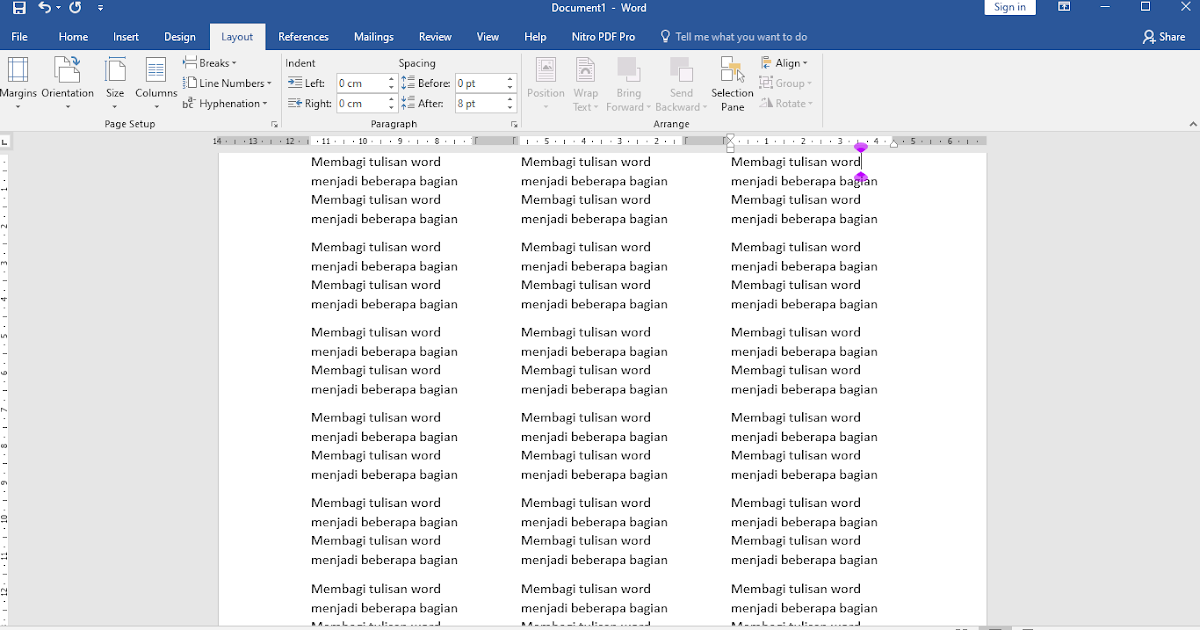Click the Indent Left value field
Image resolution: width=1200 pixels, height=630 pixels.
point(360,83)
